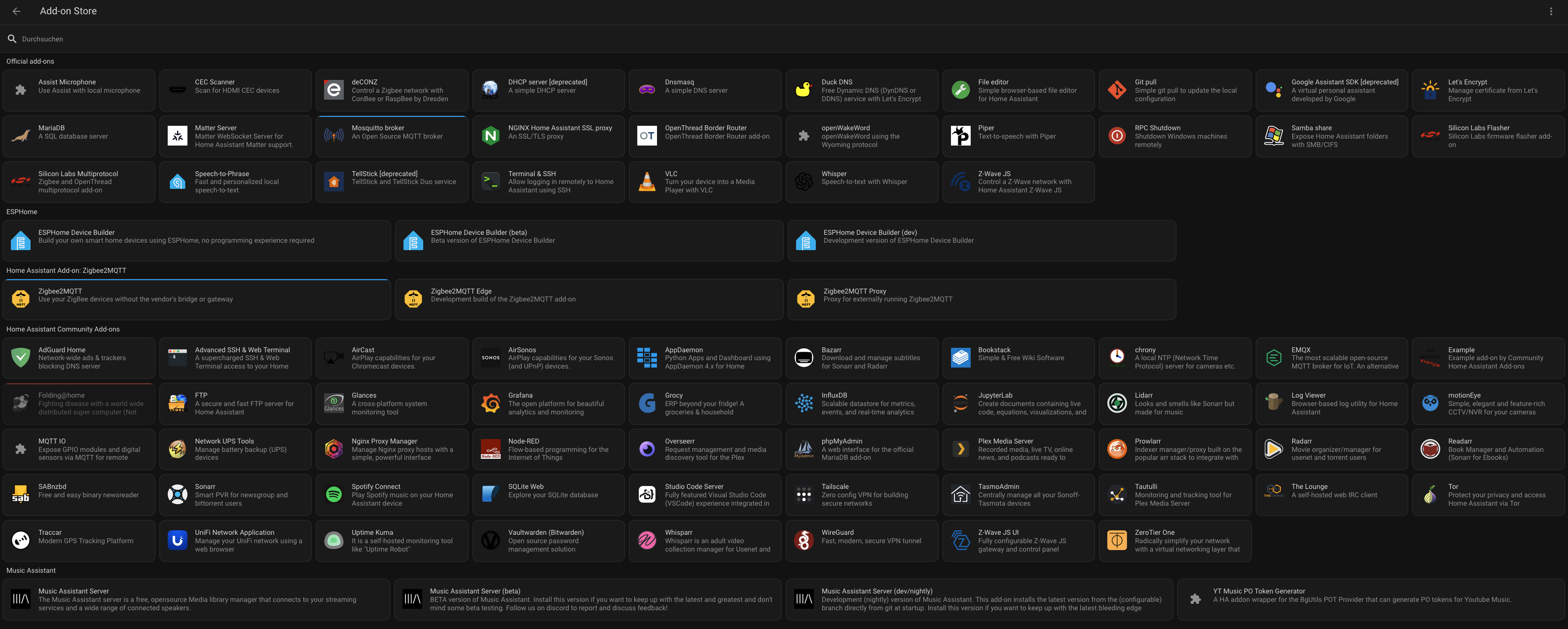Open the Duck DNS duck icon
This screenshot has width=1568, height=629.
pos(803,90)
